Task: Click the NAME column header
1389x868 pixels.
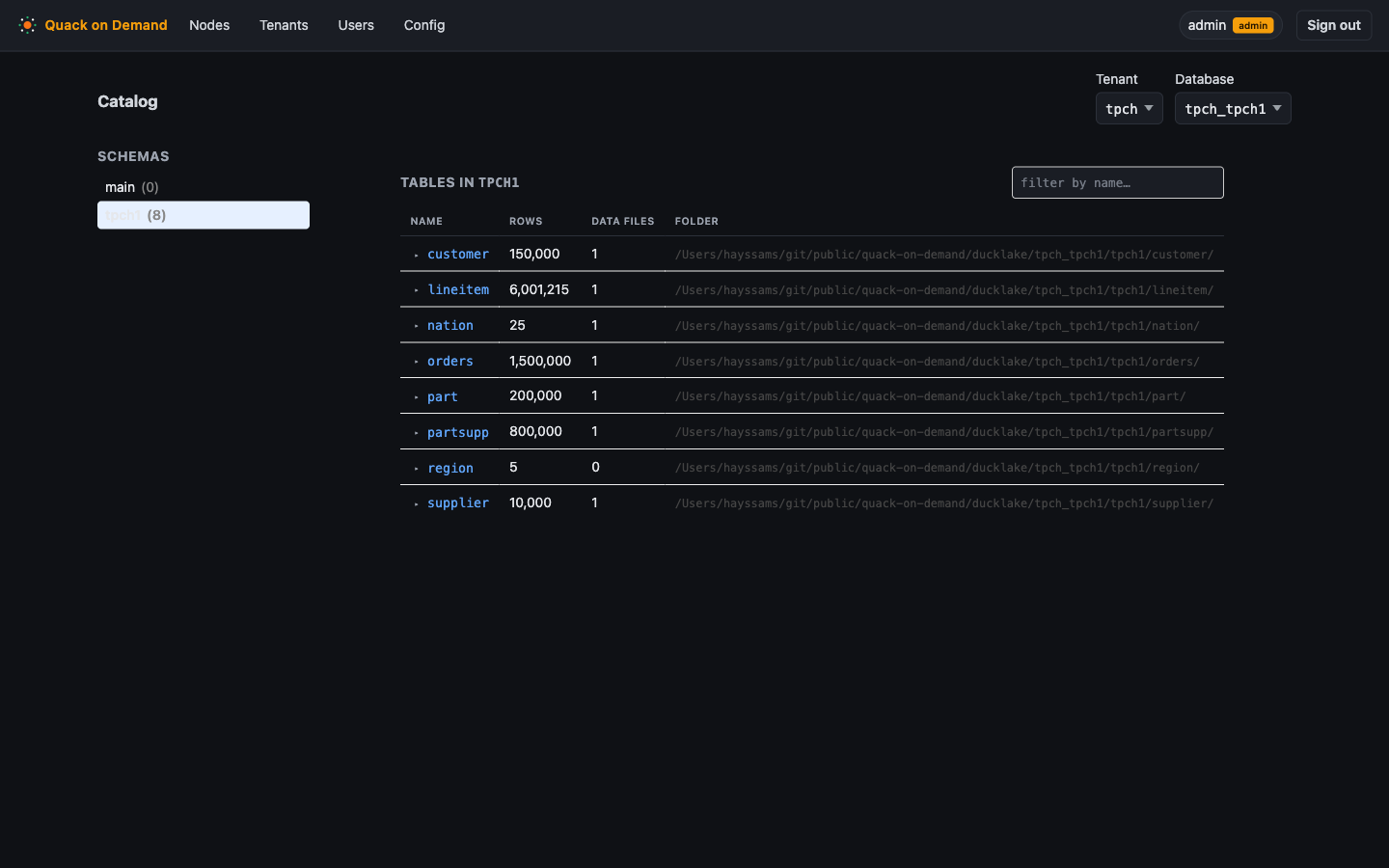Action: (426, 221)
